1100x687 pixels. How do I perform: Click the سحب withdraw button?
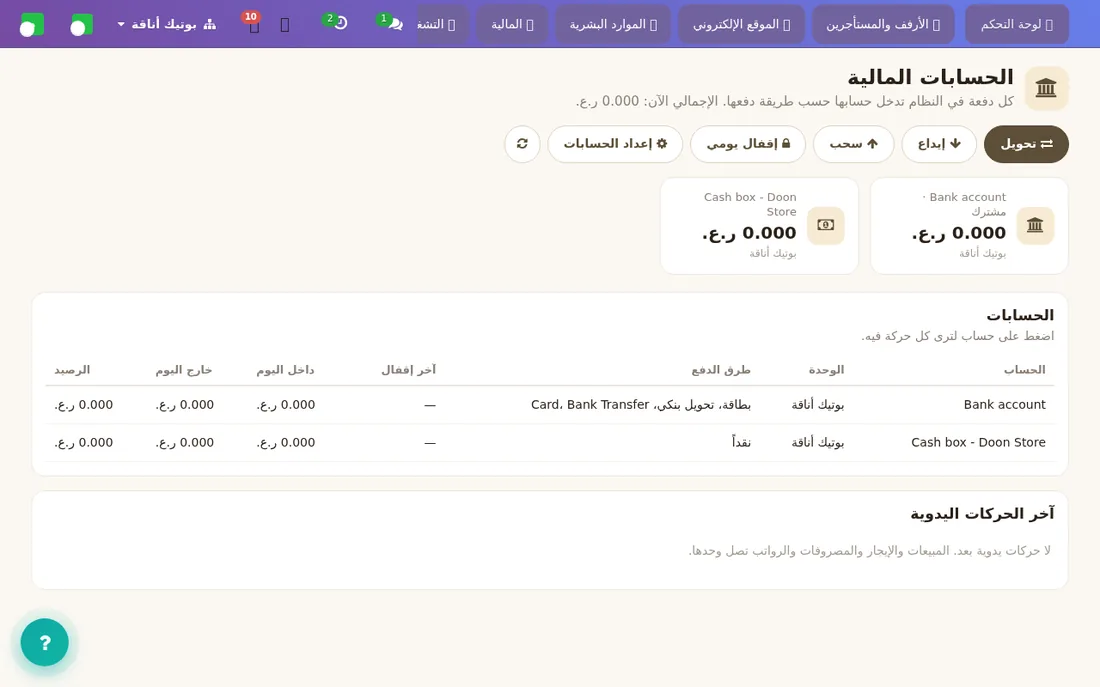pos(853,144)
